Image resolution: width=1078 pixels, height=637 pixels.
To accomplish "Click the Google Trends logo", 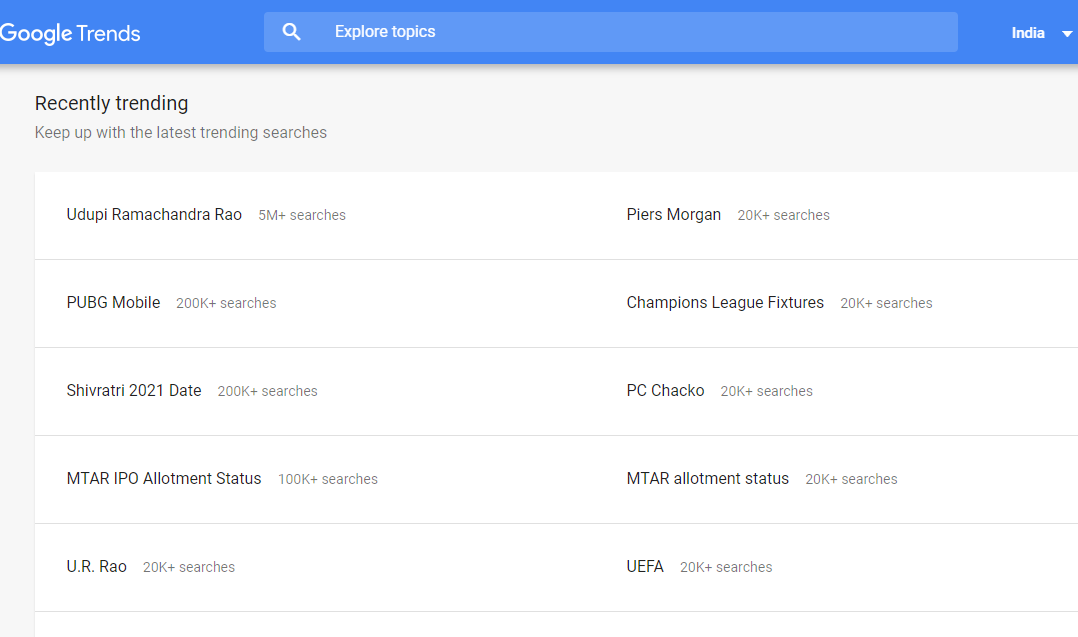I will [x=70, y=33].
